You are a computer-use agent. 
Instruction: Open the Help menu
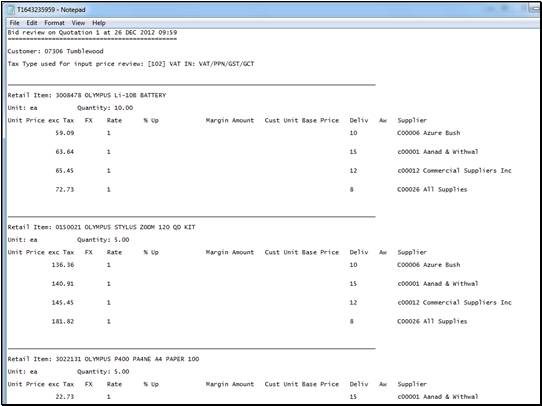(x=99, y=23)
